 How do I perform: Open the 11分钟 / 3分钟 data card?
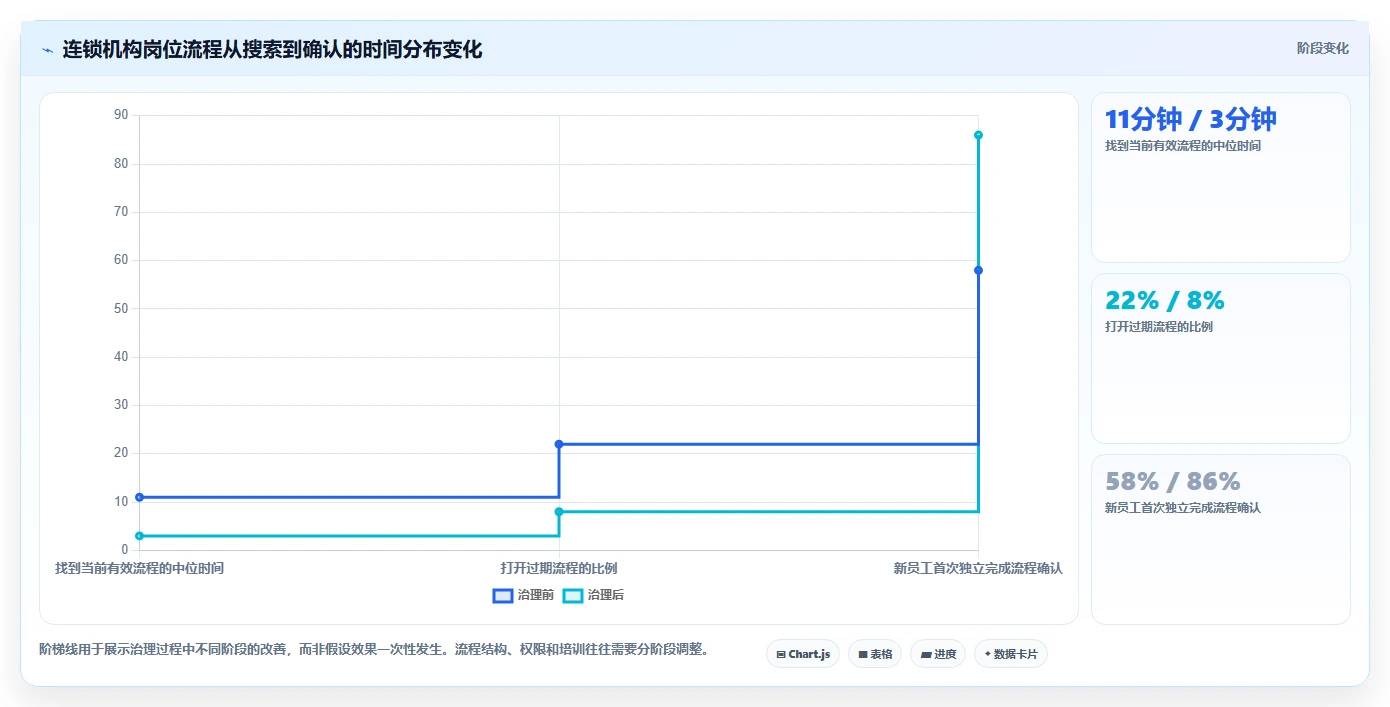[1221, 178]
